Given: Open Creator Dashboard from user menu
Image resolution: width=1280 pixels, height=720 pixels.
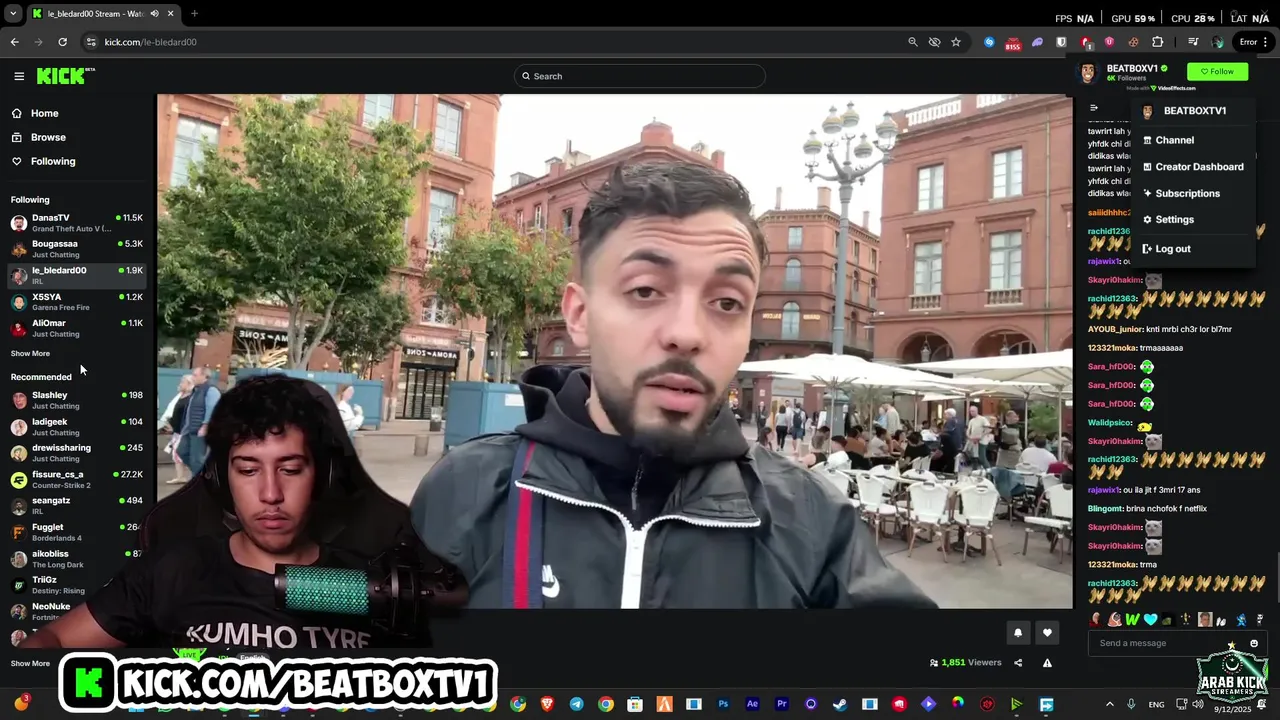Looking at the screenshot, I should pyautogui.click(x=1193, y=167).
